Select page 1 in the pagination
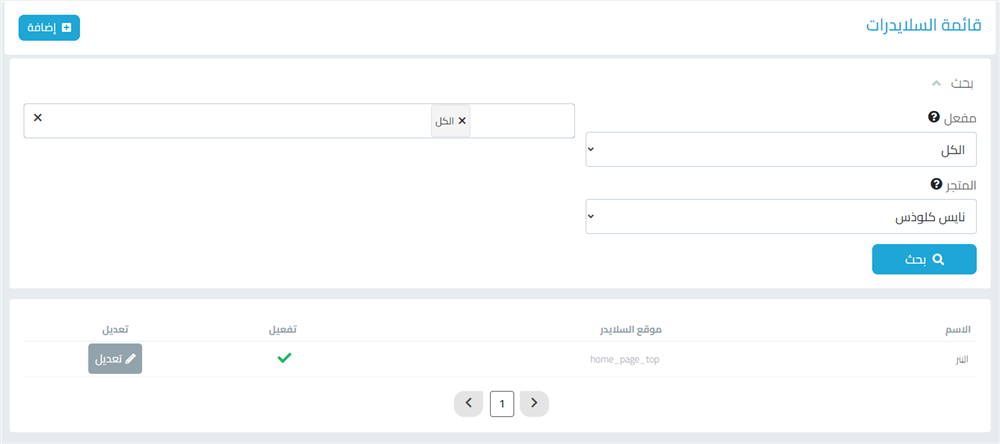This screenshot has height=444, width=1000. (502, 403)
